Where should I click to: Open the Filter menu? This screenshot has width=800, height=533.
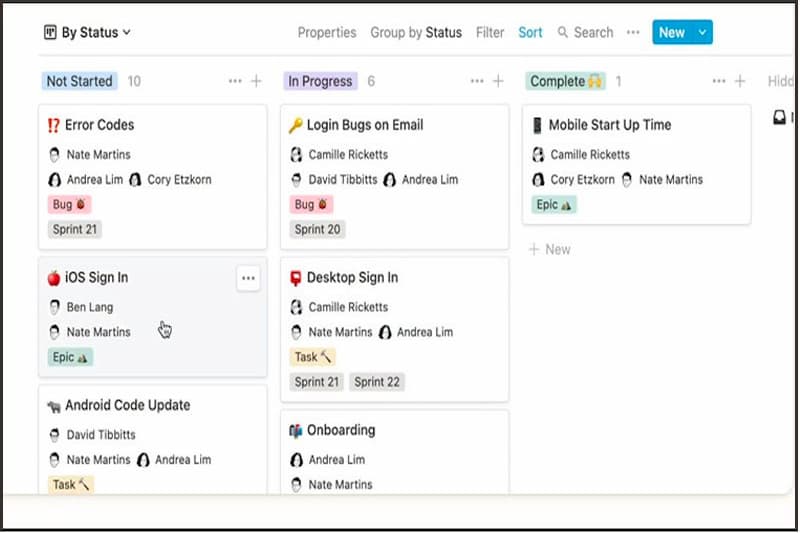tap(490, 33)
